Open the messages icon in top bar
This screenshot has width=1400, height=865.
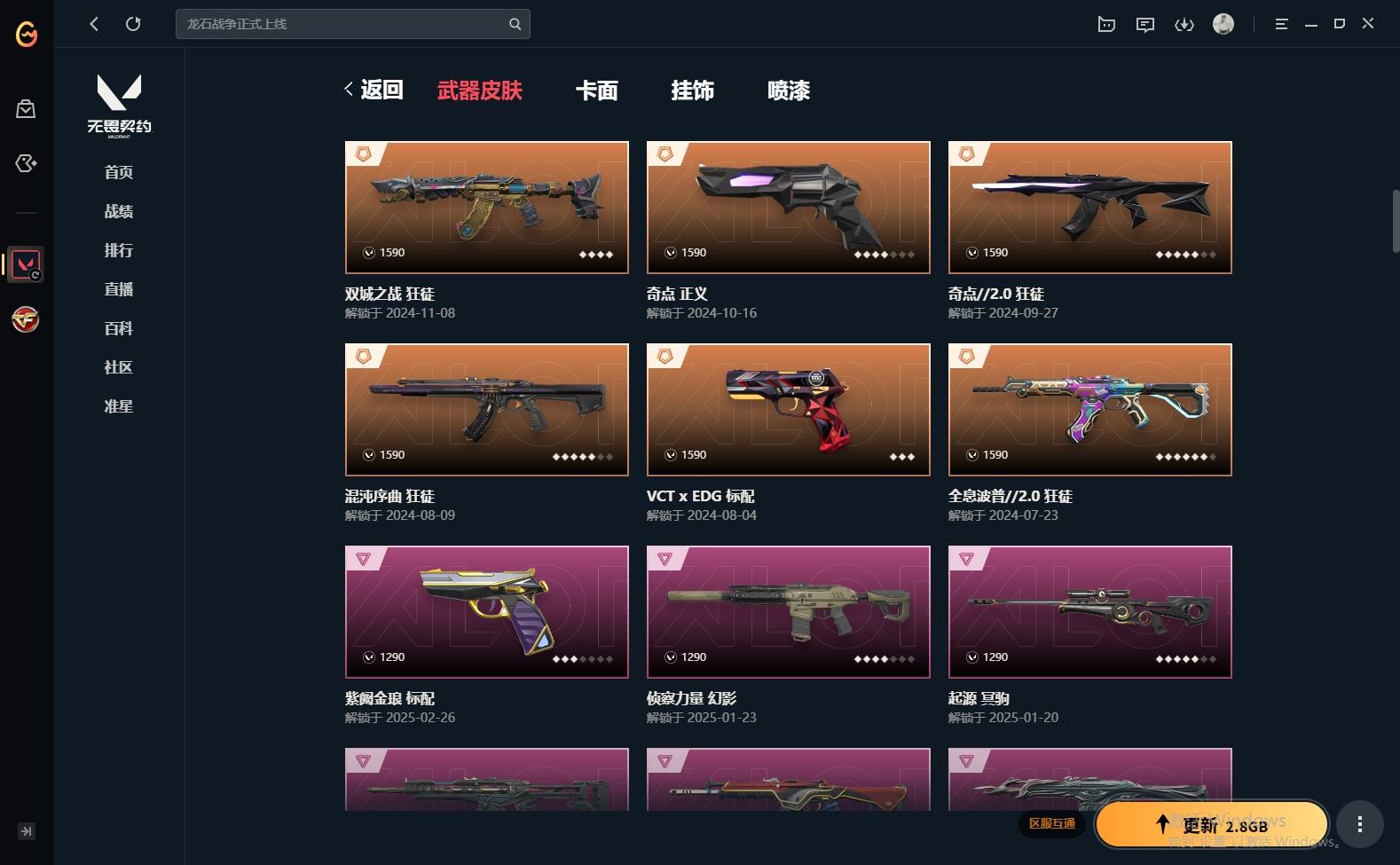click(x=1145, y=24)
